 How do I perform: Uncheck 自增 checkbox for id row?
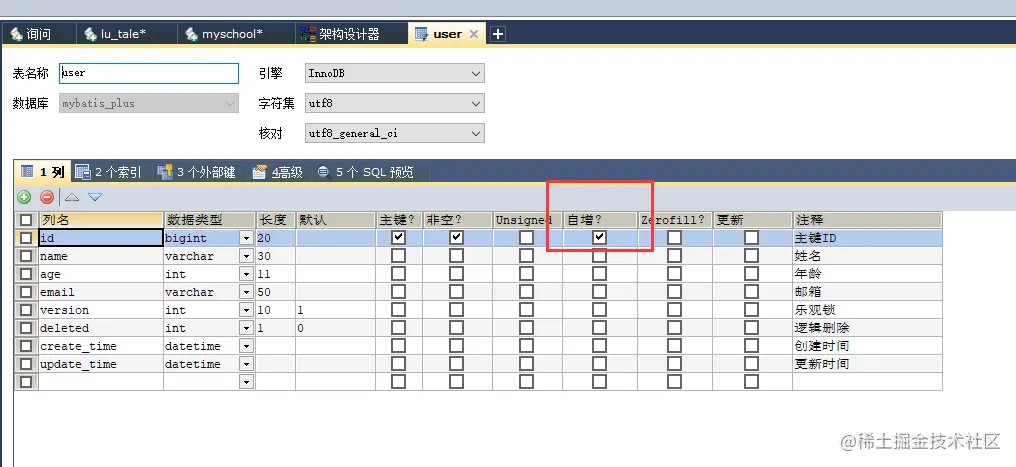click(x=599, y=238)
